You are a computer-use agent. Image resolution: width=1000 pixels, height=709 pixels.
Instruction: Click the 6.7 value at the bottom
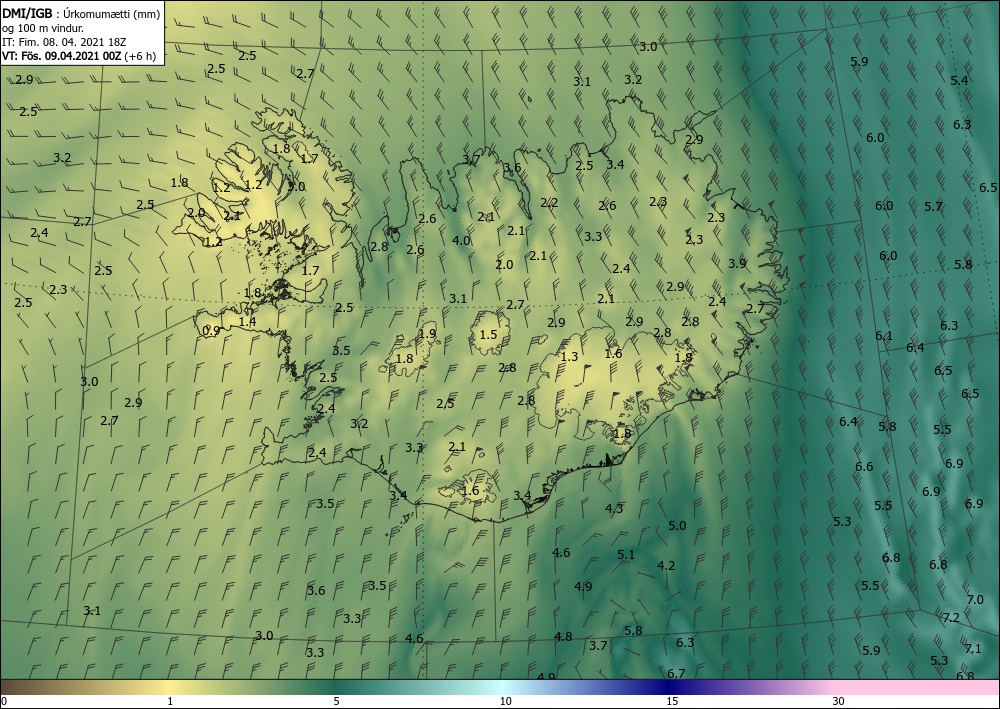click(676, 673)
